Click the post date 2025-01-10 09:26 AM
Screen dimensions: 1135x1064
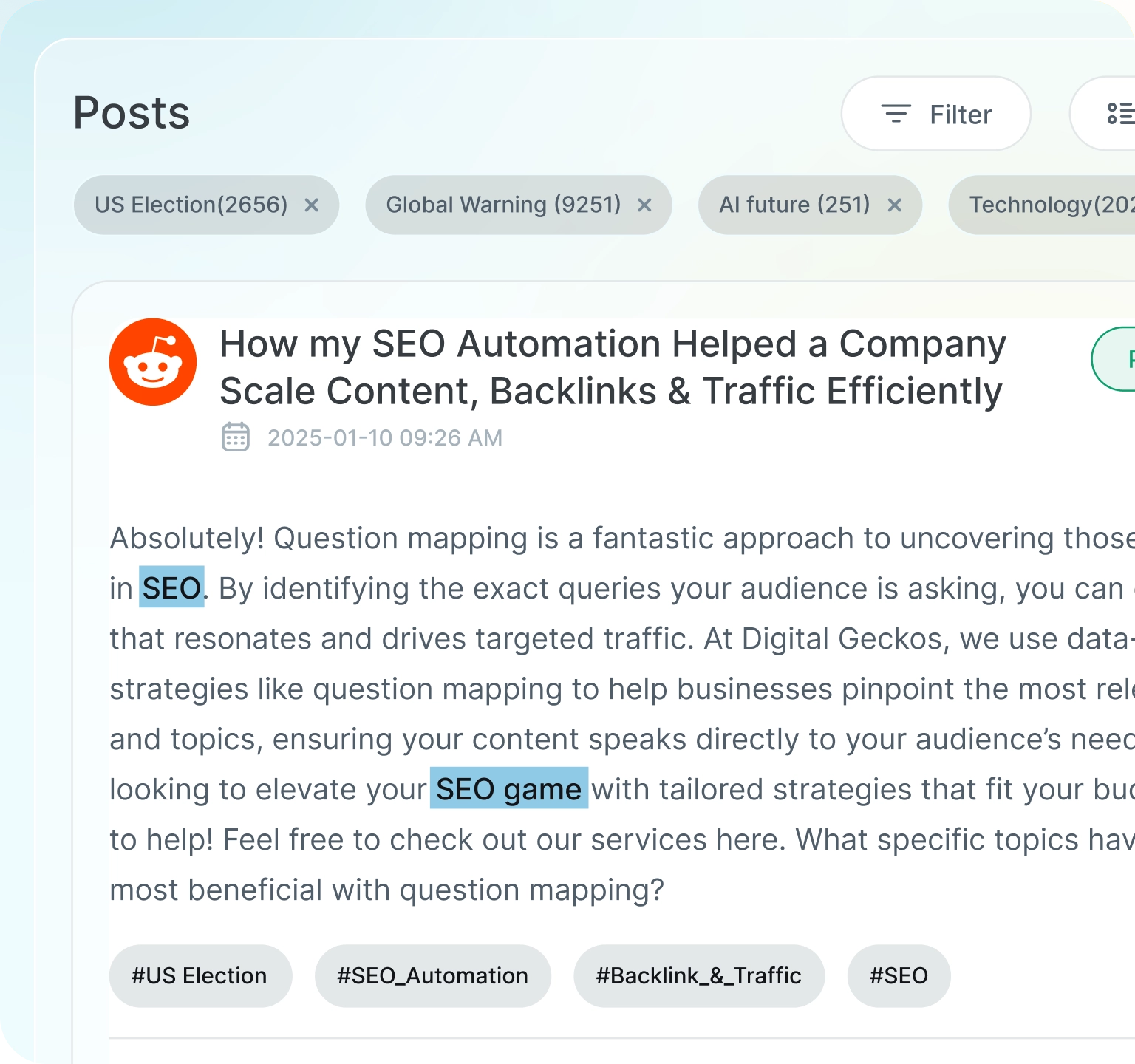pos(384,438)
